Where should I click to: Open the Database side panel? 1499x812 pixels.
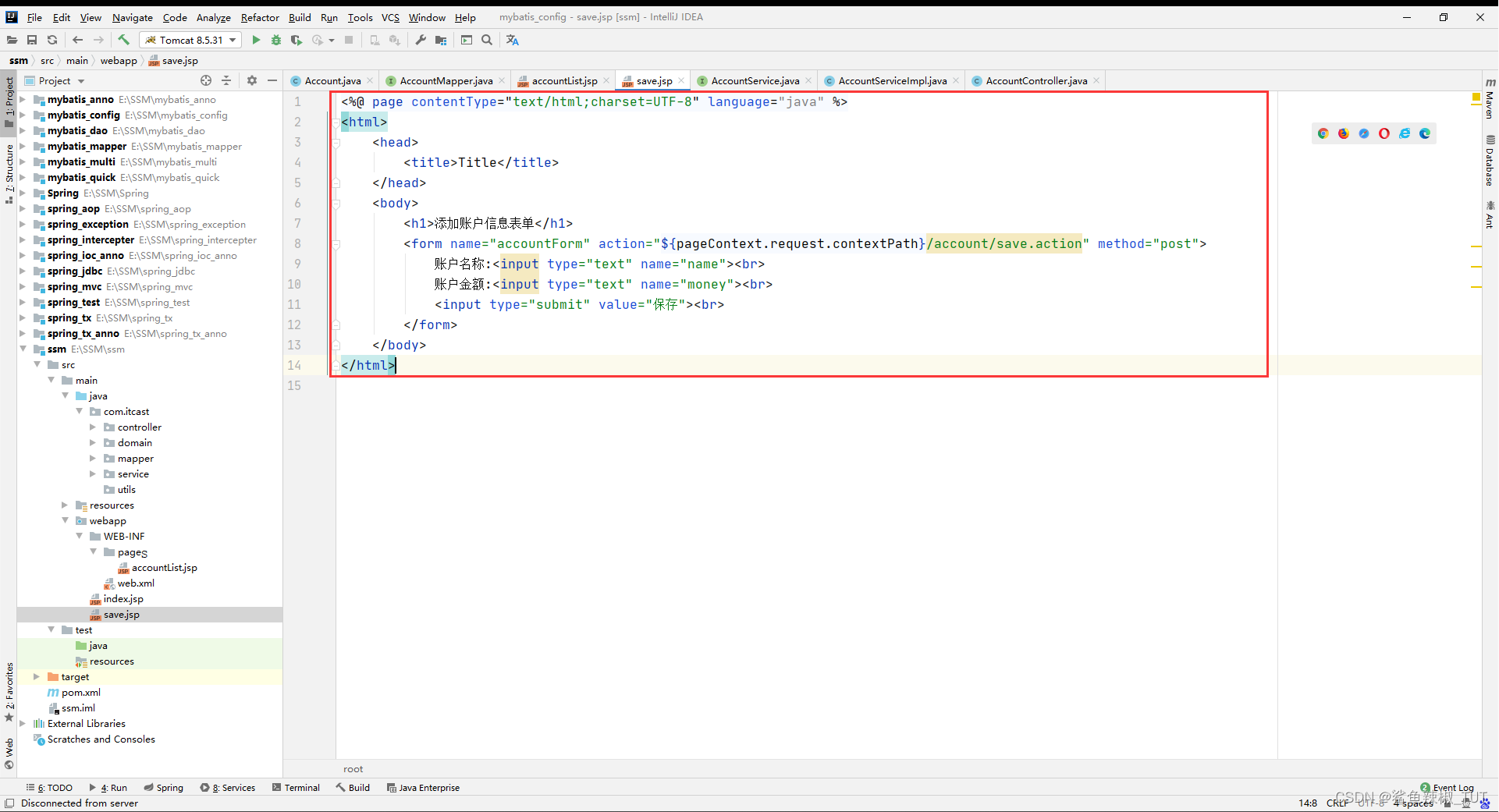tap(1490, 161)
